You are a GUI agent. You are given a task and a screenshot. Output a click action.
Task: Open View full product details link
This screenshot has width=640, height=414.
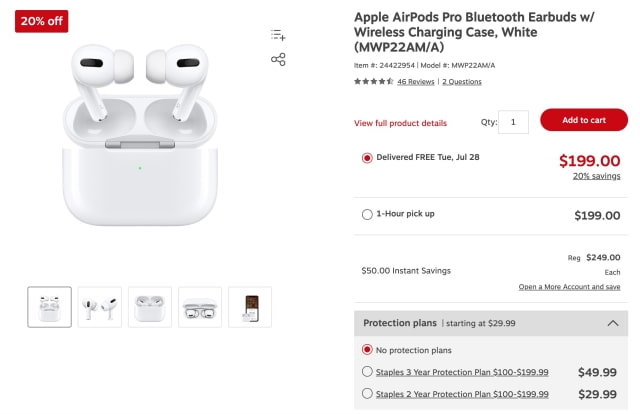pos(400,123)
